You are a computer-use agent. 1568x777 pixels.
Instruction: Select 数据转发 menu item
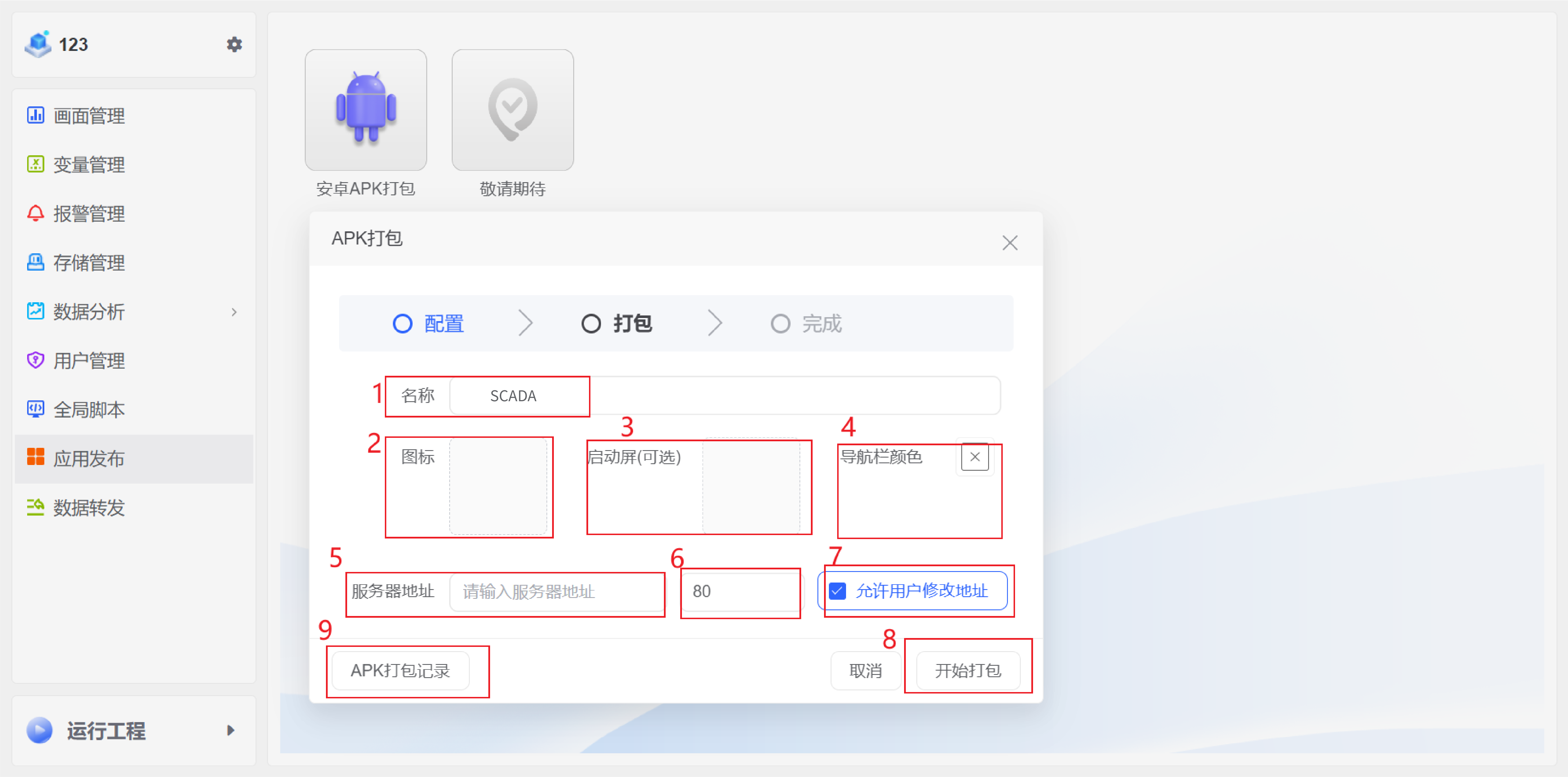[x=89, y=507]
